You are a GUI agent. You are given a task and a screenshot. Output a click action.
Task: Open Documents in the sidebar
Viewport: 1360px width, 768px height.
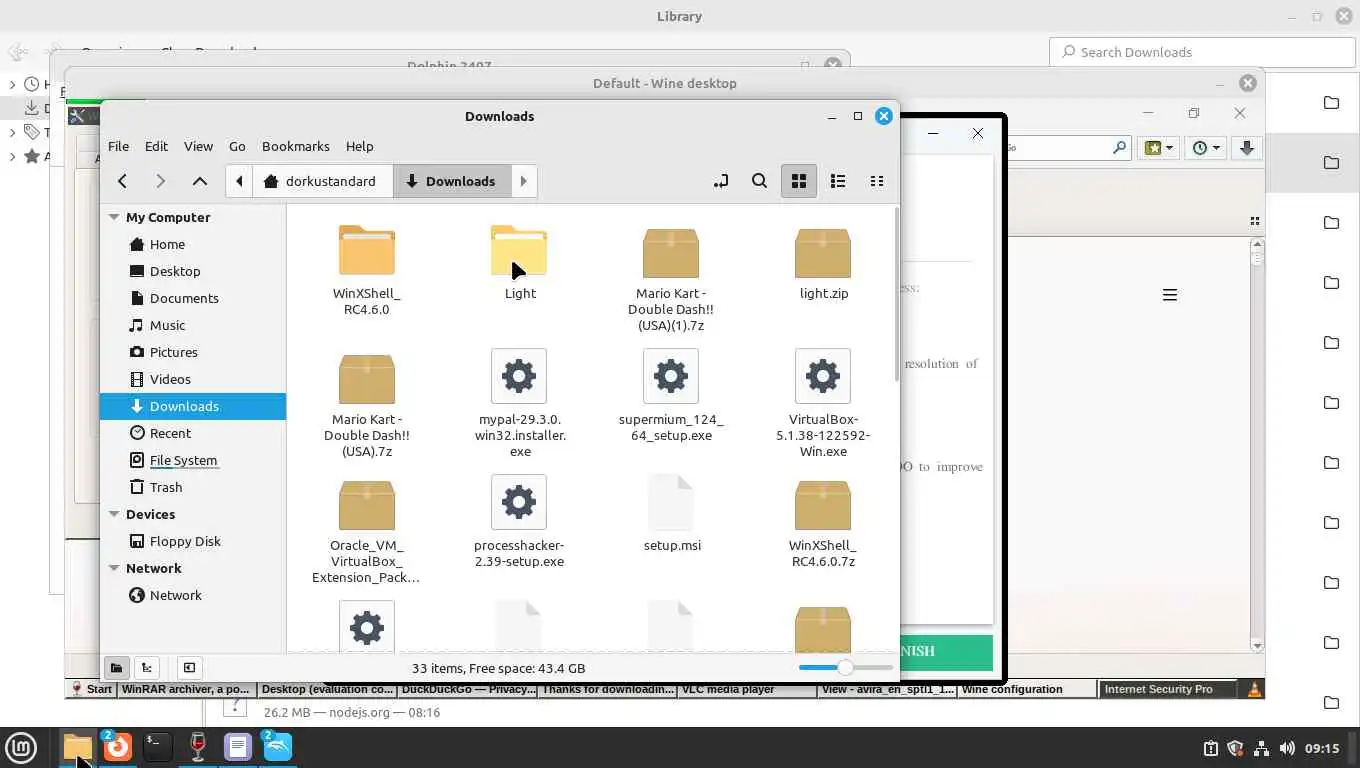pyautogui.click(x=184, y=298)
